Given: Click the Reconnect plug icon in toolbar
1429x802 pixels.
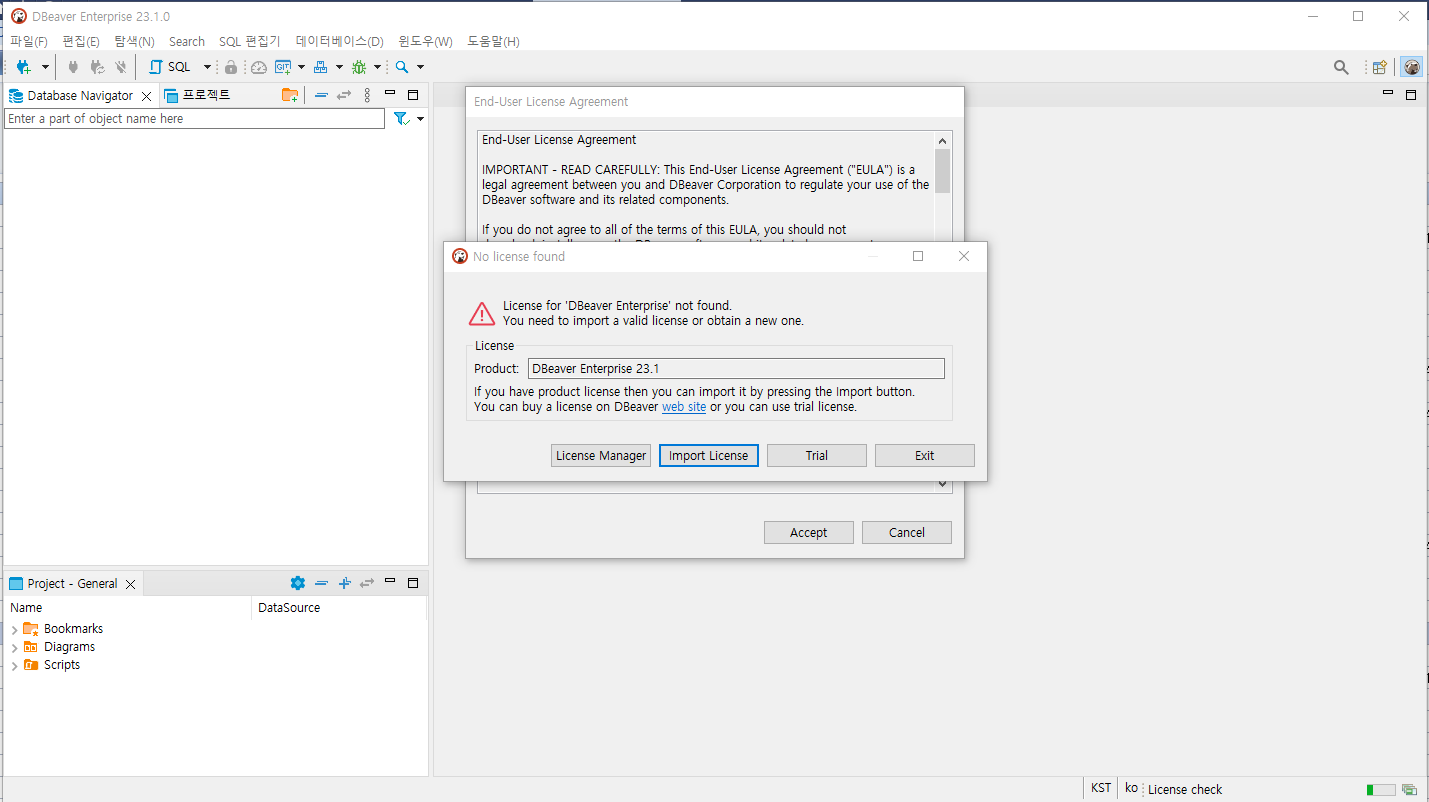Looking at the screenshot, I should coord(97,67).
